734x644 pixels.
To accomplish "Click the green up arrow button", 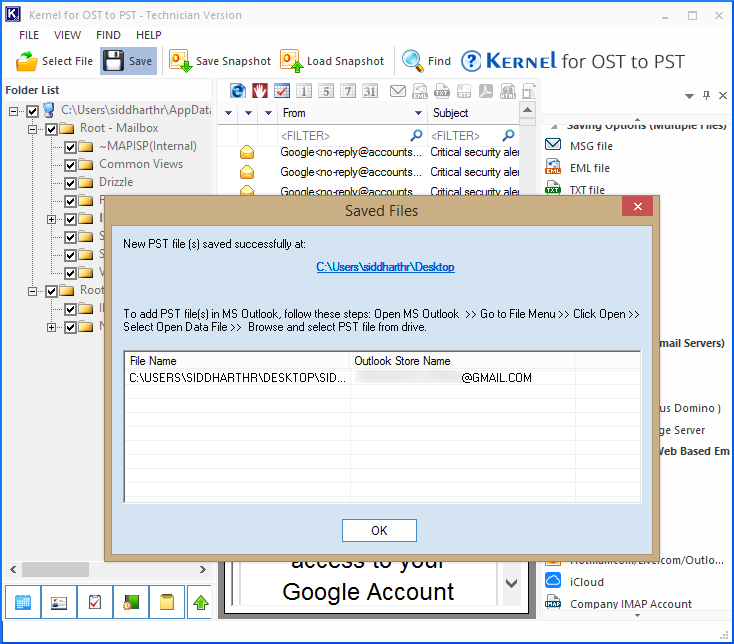I will tap(201, 602).
